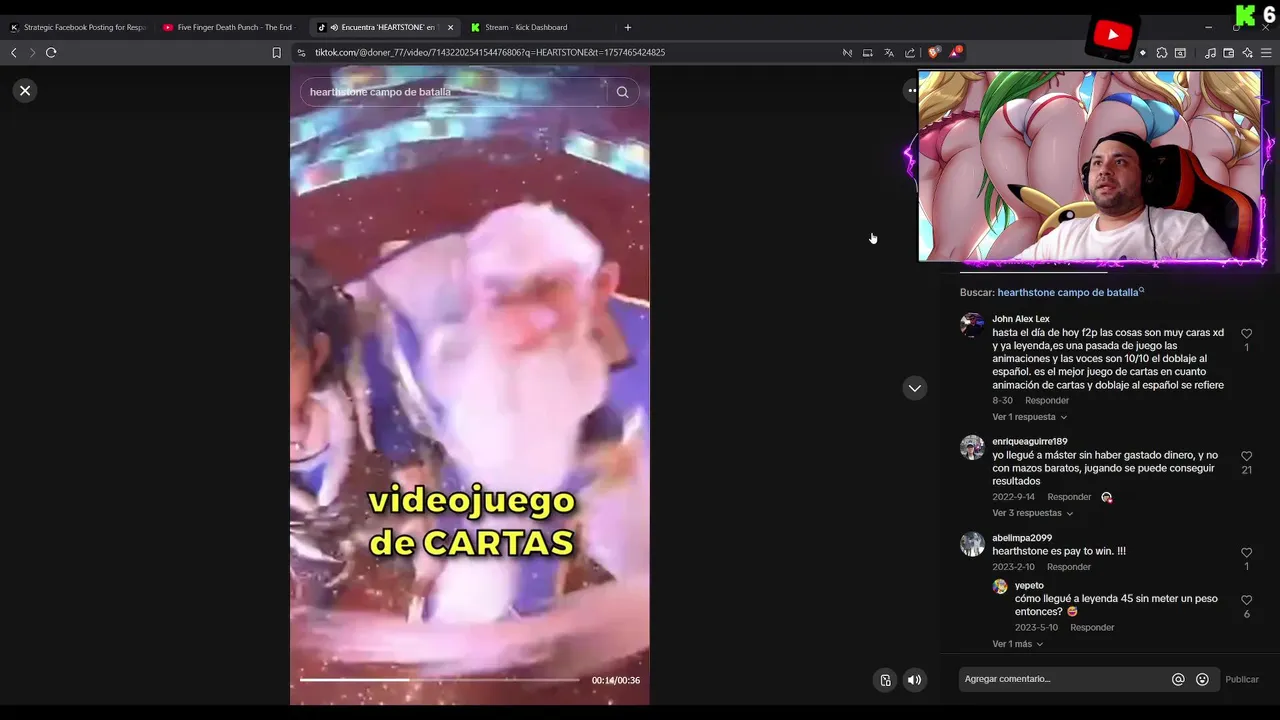Image resolution: width=1280 pixels, height=720 pixels.
Task: Go back in browser history
Action: click(13, 52)
